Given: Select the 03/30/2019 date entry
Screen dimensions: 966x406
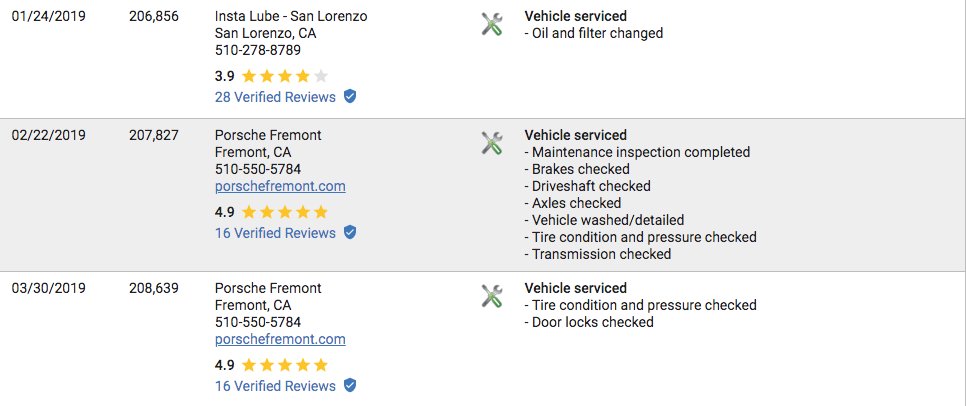Looking at the screenshot, I should pyautogui.click(x=49, y=288).
